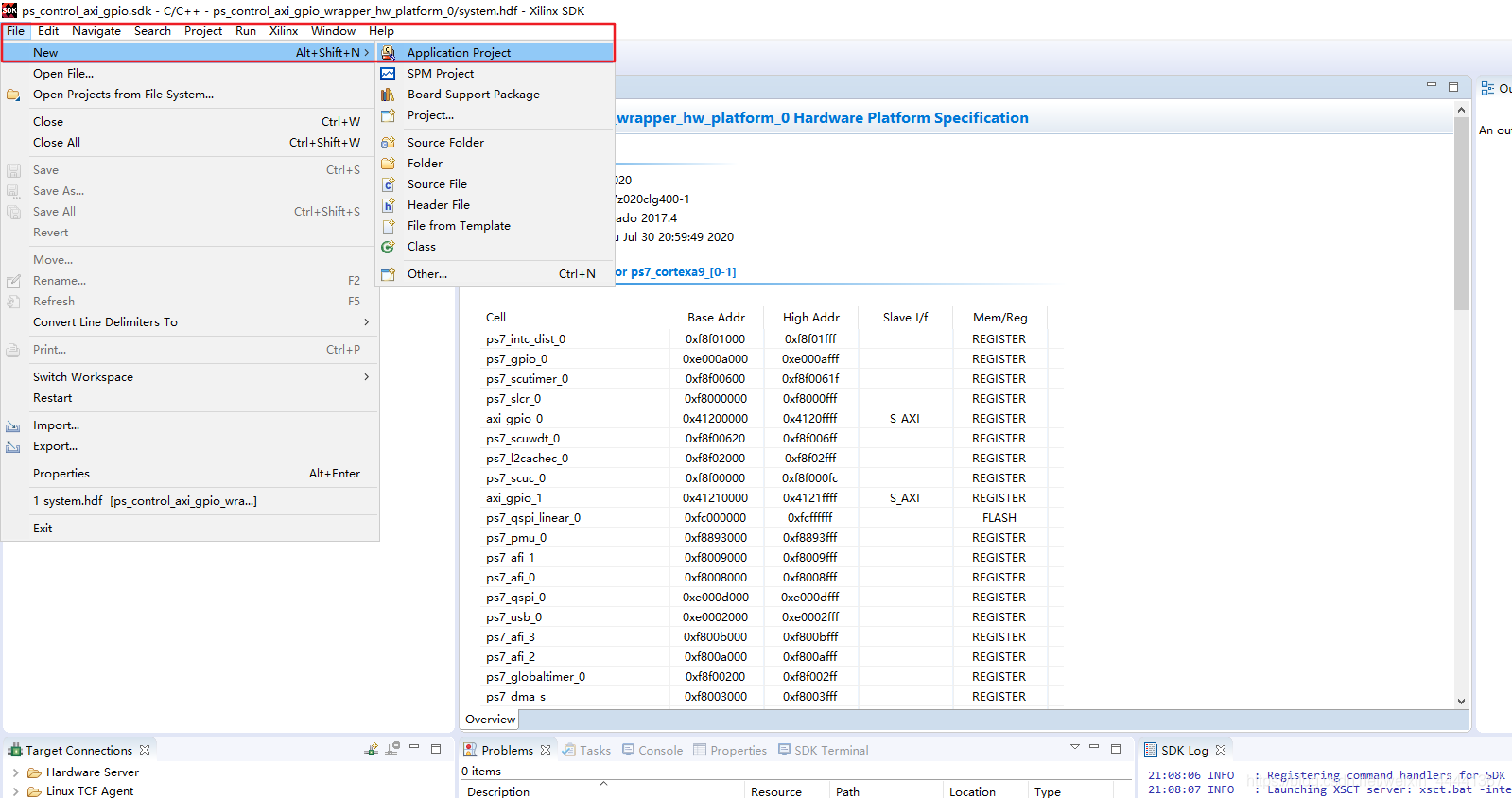Open the Run menu
The image size is (1512, 798).
coord(246,31)
